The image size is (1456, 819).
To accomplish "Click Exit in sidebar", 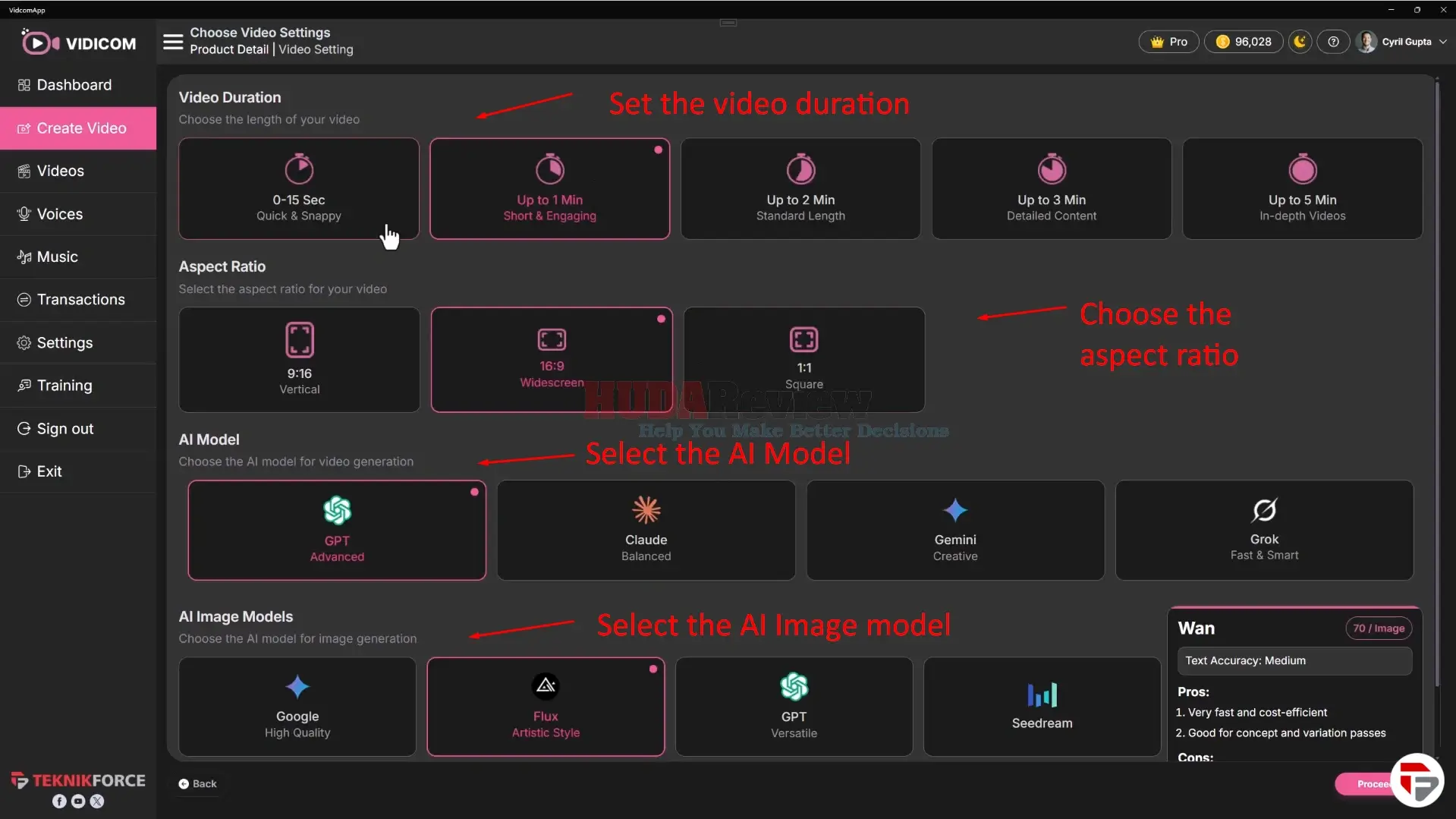I will click(78, 471).
